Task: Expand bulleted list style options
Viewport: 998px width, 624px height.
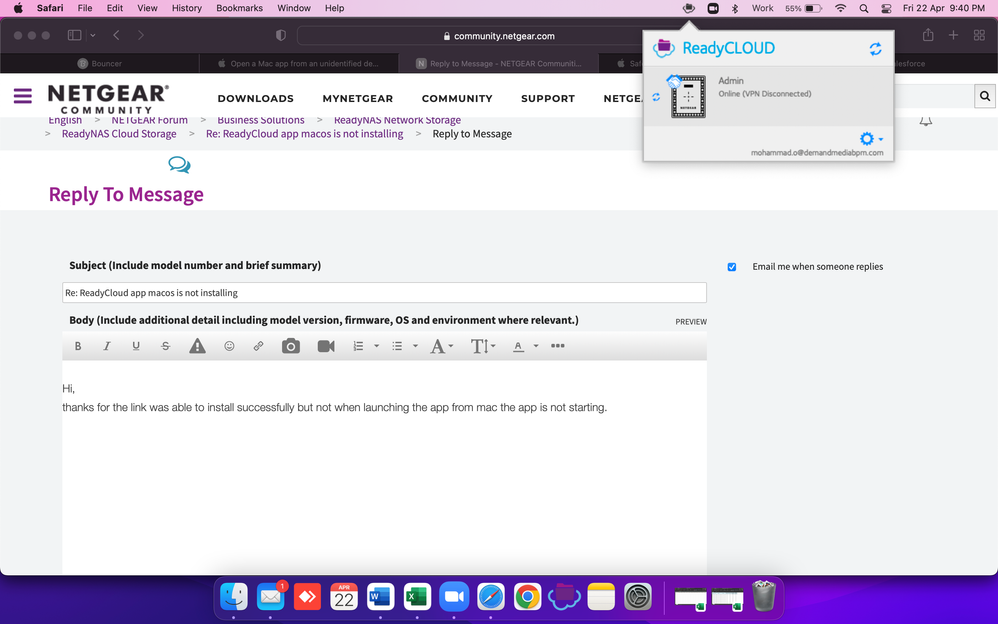Action: pyautogui.click(x=415, y=346)
